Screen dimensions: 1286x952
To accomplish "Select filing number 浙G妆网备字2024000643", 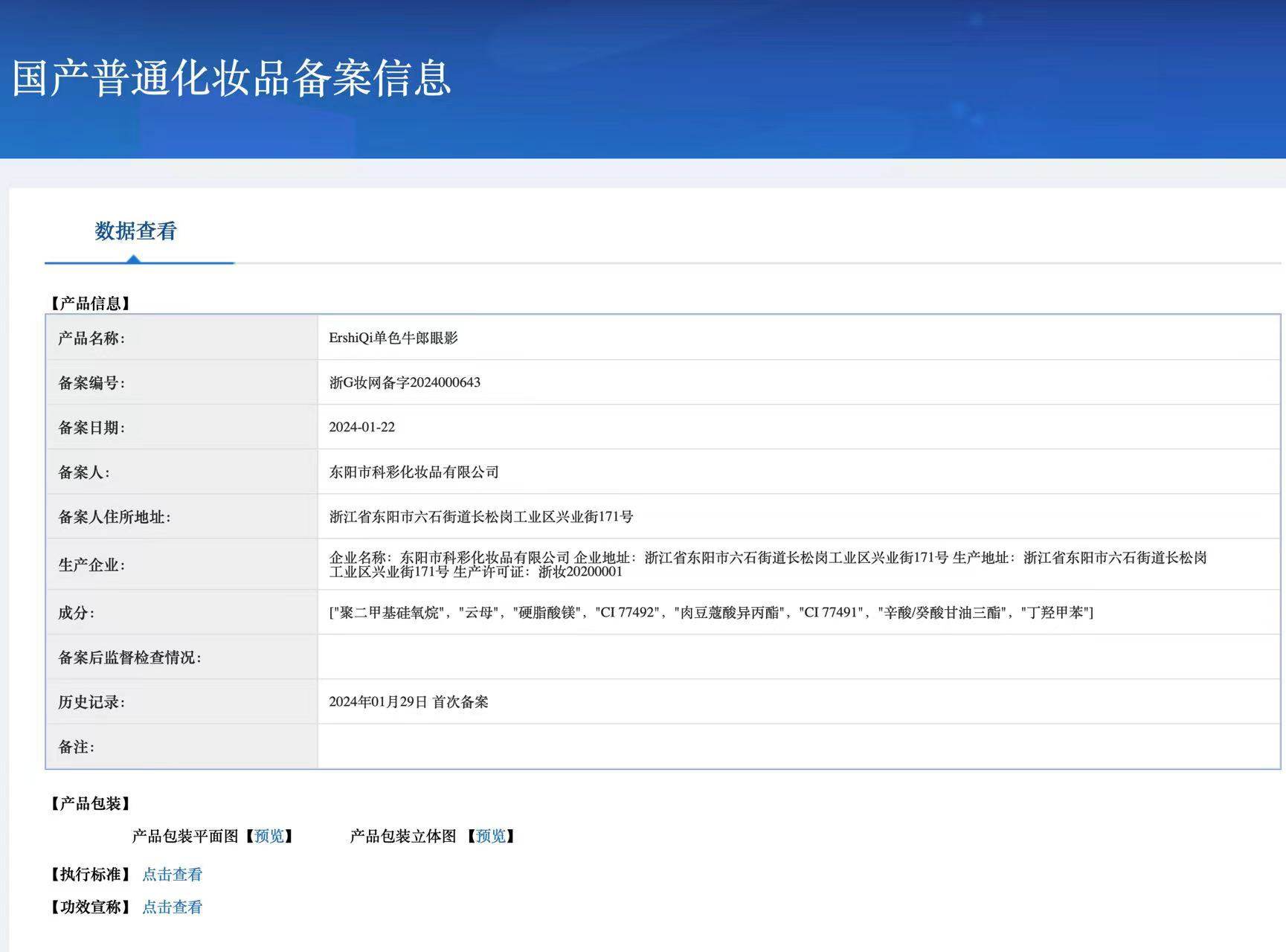I will [x=405, y=382].
